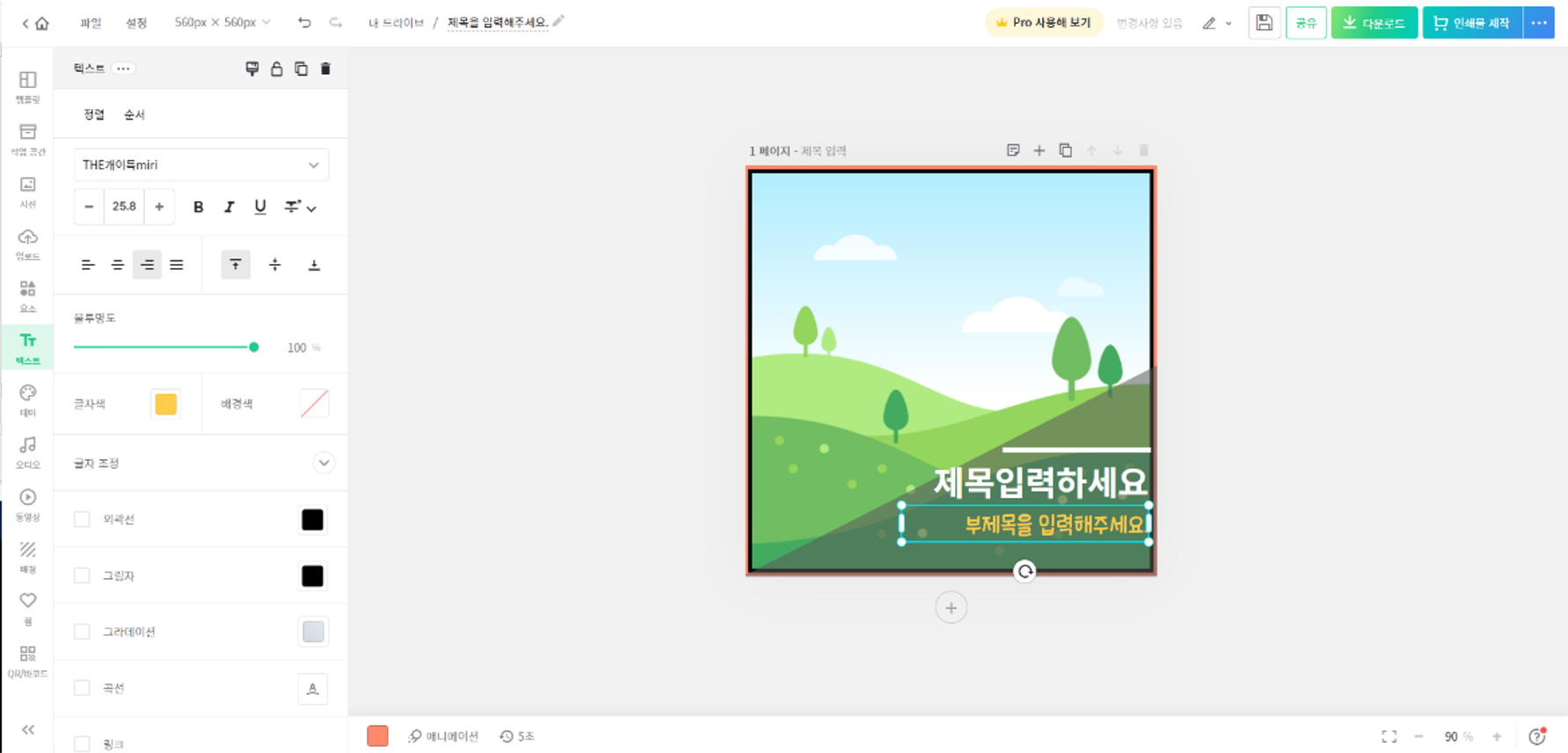Pick the 외곽선 black color swatch
Image resolution: width=1568 pixels, height=753 pixels.
point(312,520)
